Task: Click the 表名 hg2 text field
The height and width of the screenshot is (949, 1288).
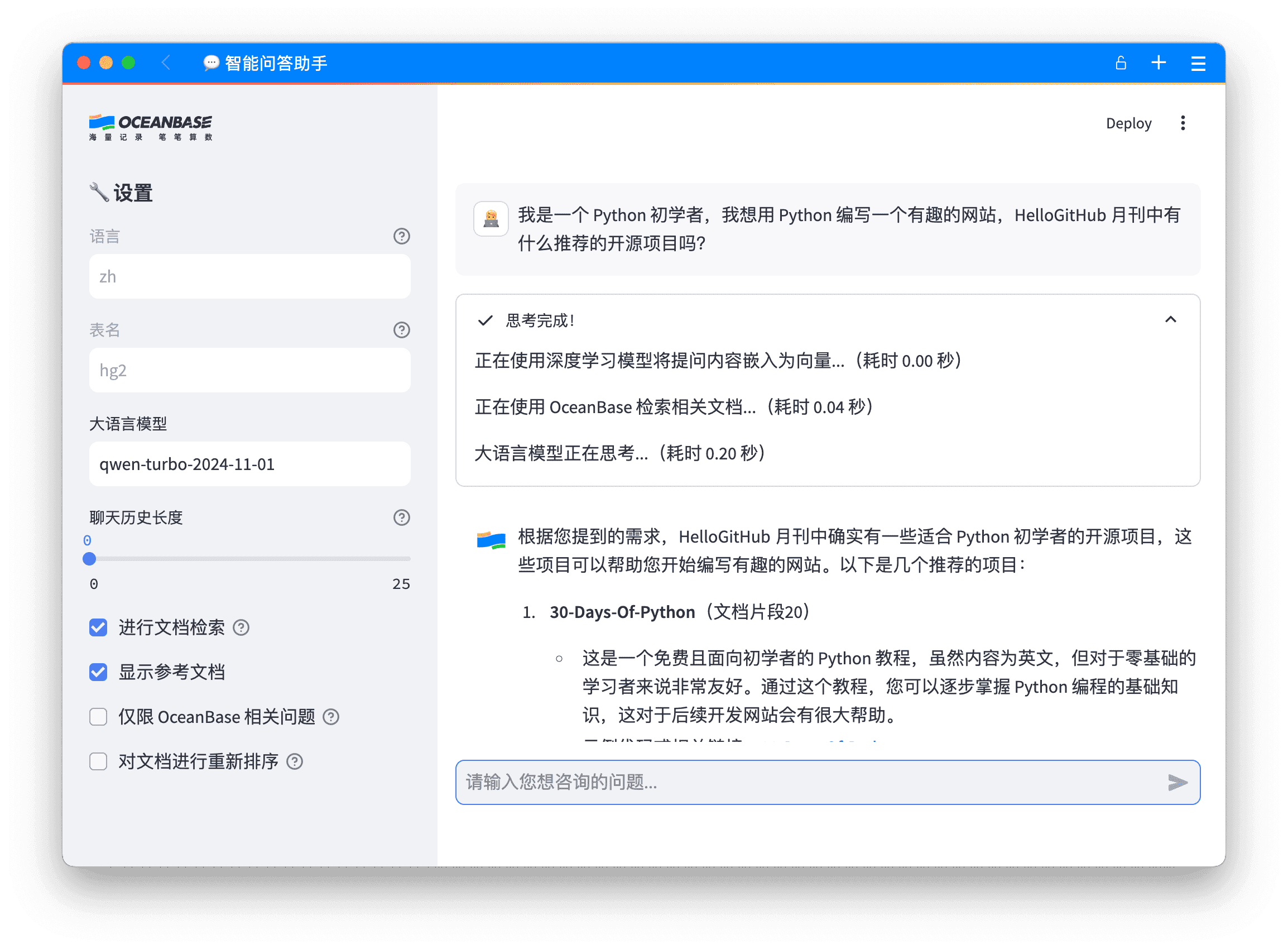Action: tap(249, 371)
